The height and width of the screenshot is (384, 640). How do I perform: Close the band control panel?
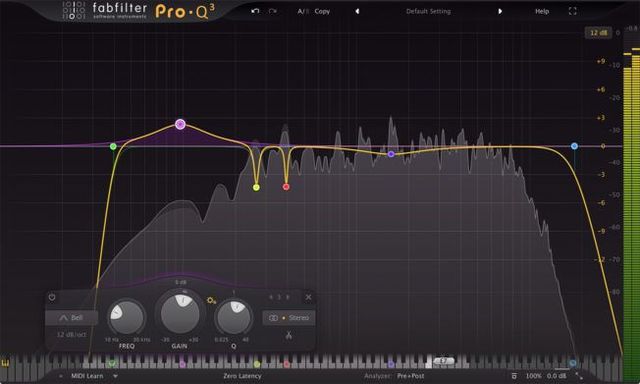[309, 297]
